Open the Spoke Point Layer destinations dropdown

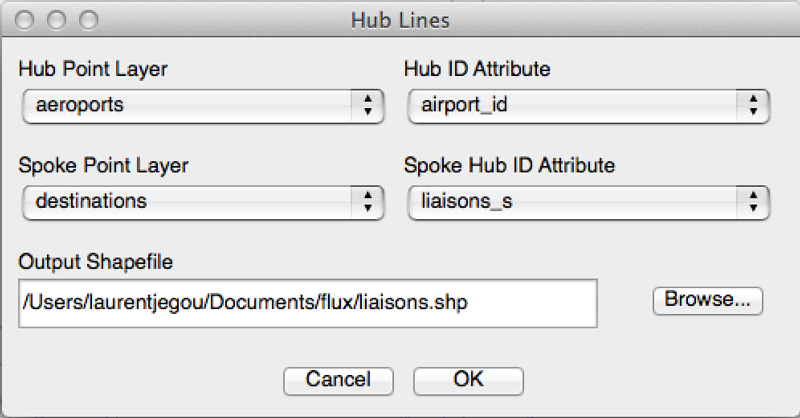click(x=190, y=201)
